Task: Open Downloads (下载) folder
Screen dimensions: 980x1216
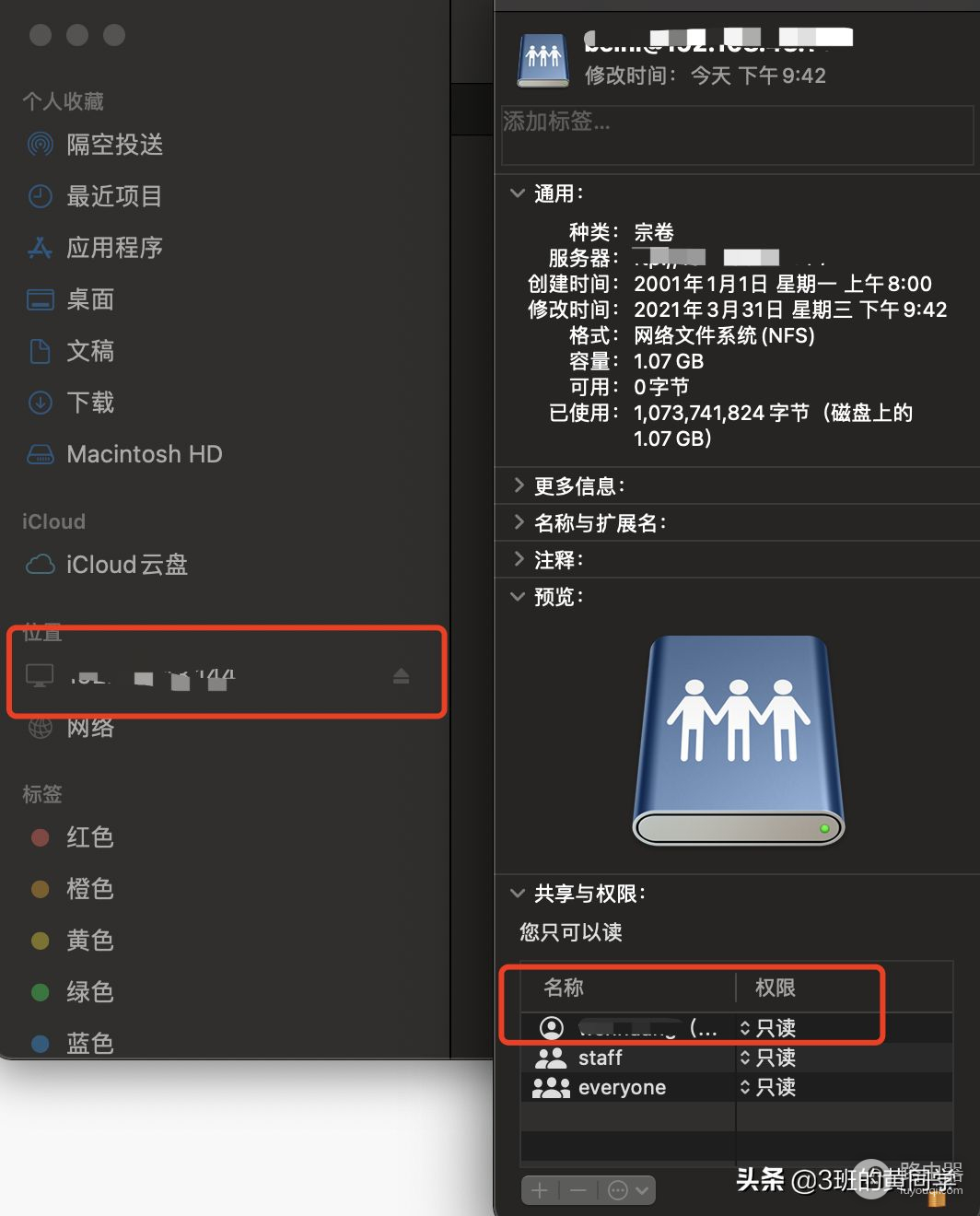Action: pyautogui.click(x=90, y=403)
